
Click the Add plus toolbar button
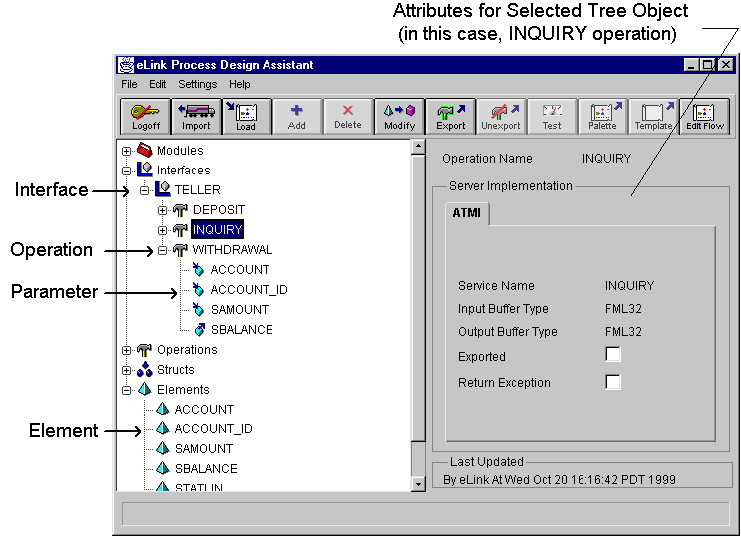(297, 117)
